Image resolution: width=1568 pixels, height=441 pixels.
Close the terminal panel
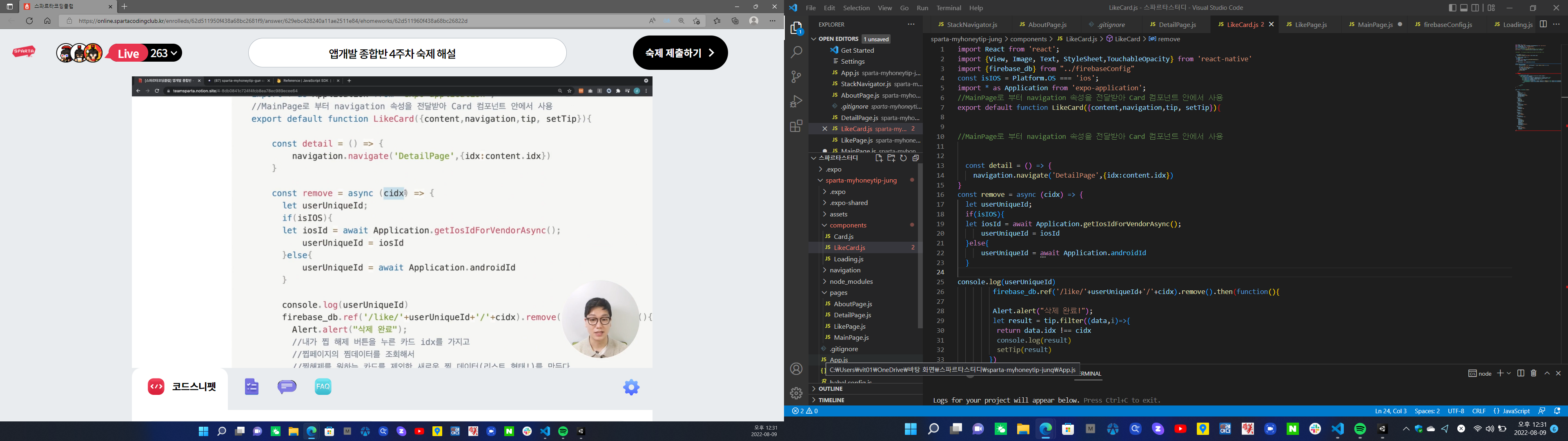coord(1558,373)
